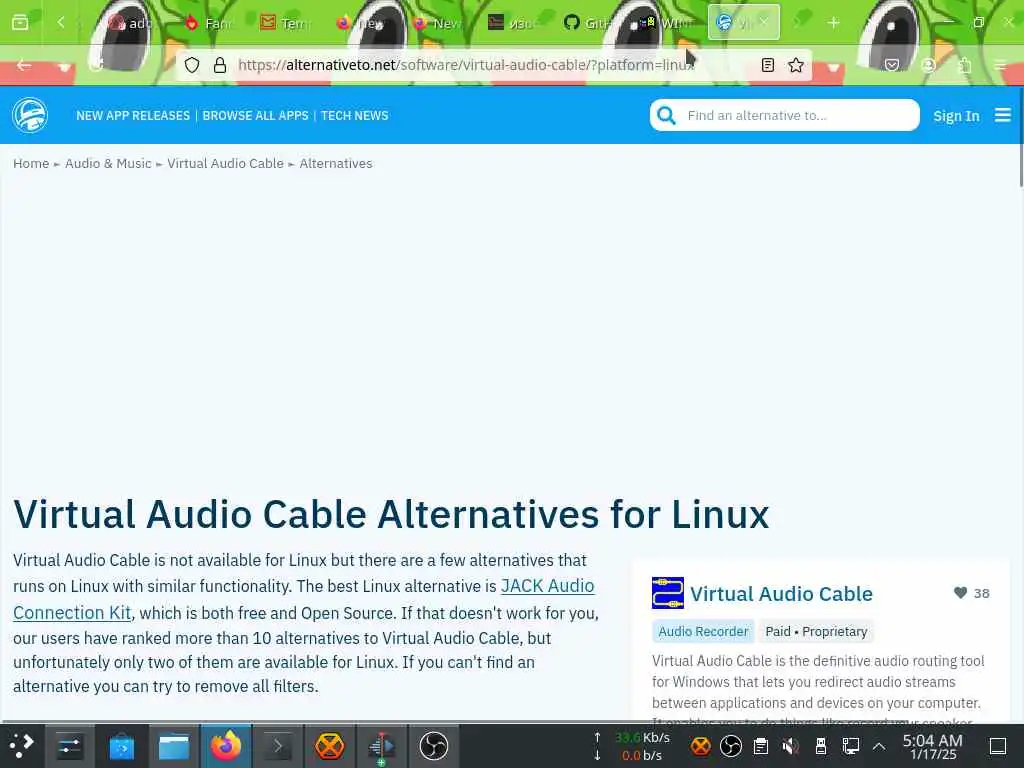
Task: Open Firefox View in the tab strip
Action: [x=20, y=23]
